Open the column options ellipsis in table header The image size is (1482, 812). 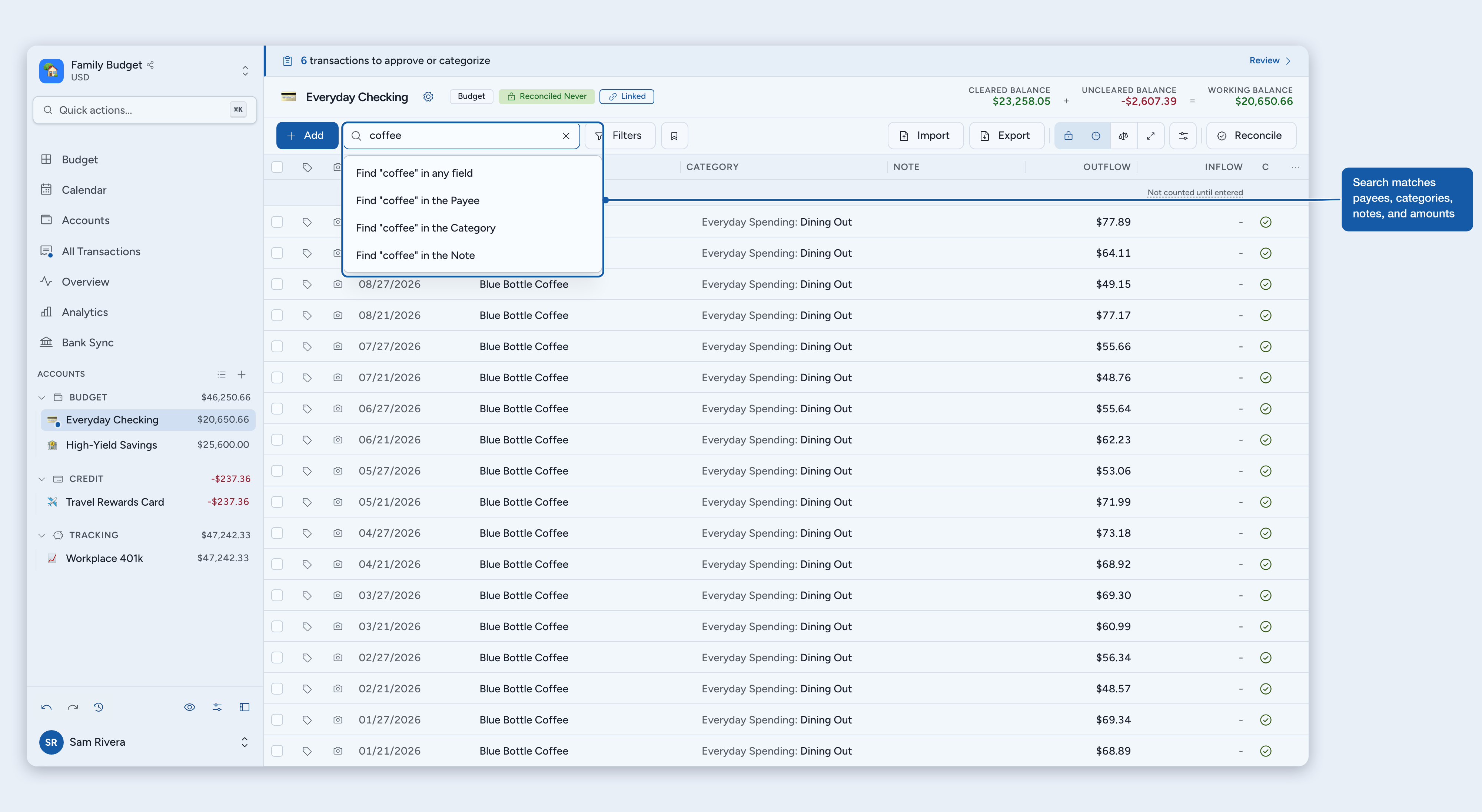coord(1295,167)
